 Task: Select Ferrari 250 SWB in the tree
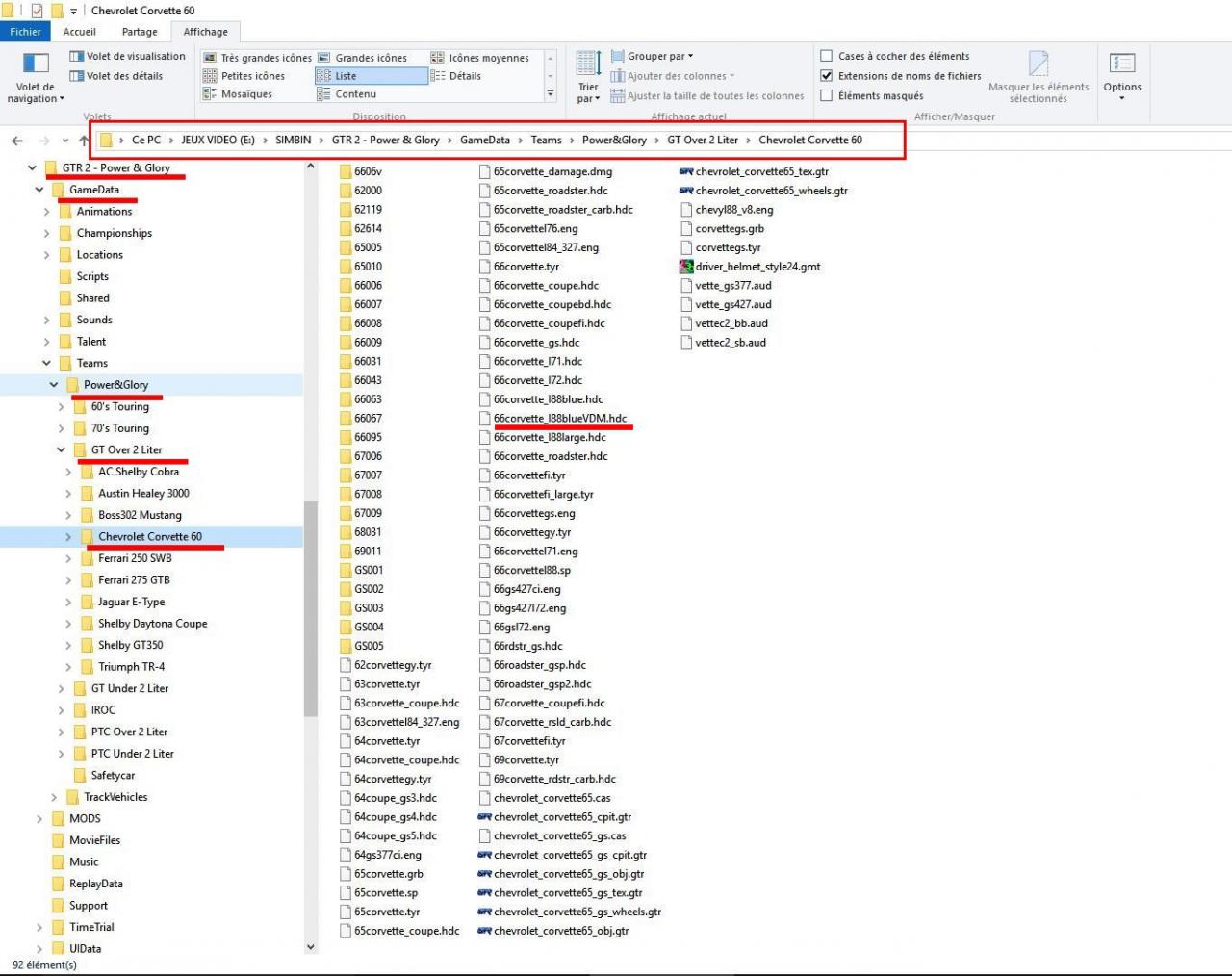click(x=135, y=558)
